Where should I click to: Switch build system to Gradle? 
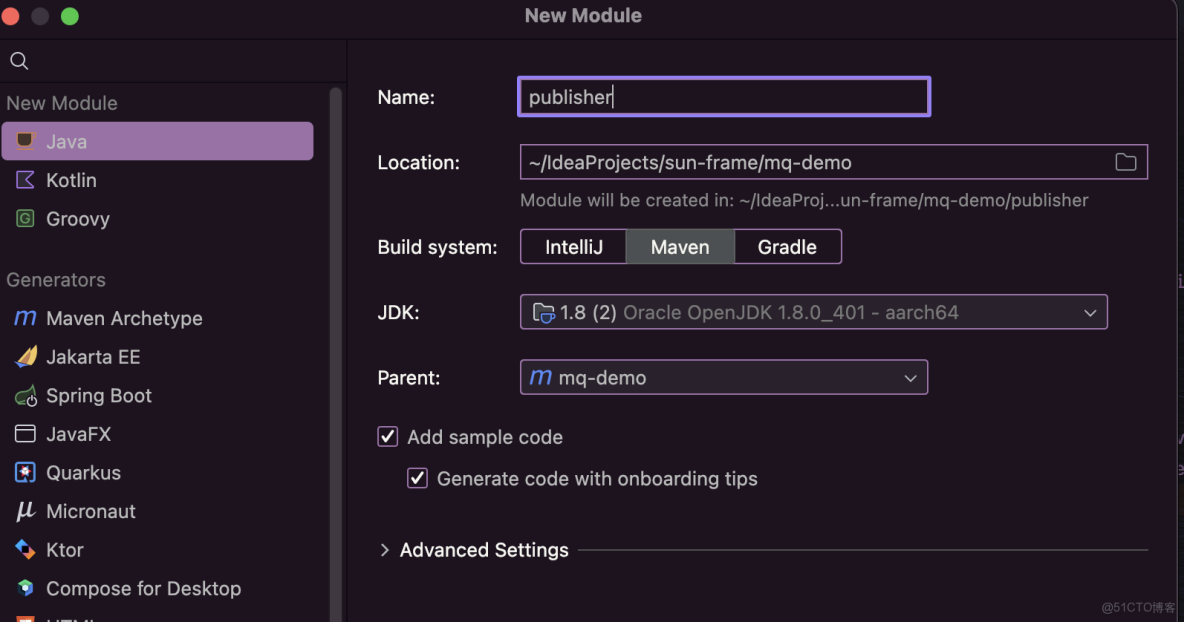click(x=787, y=247)
